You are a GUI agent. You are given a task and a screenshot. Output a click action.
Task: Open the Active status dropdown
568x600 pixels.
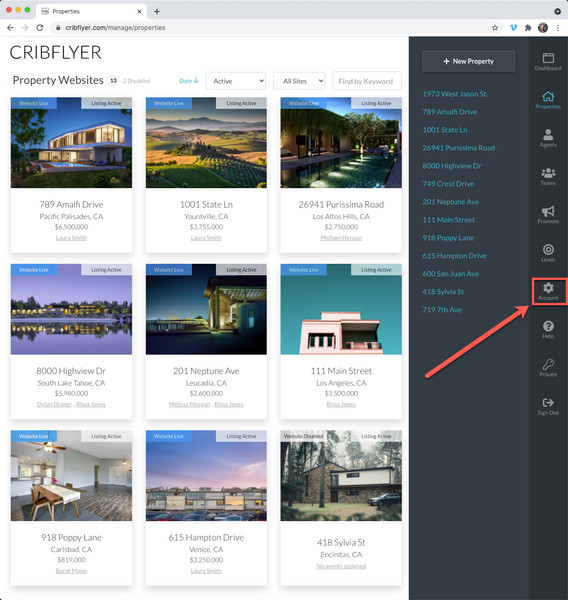[x=236, y=81]
